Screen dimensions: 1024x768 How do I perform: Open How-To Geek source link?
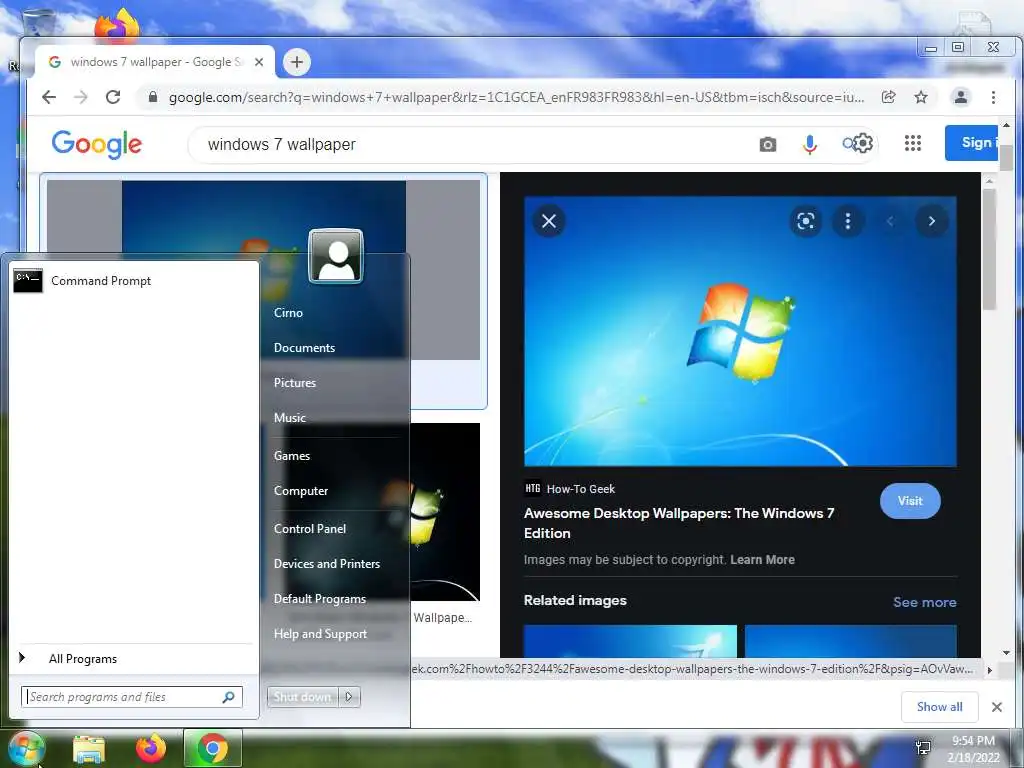pyautogui.click(x=569, y=488)
